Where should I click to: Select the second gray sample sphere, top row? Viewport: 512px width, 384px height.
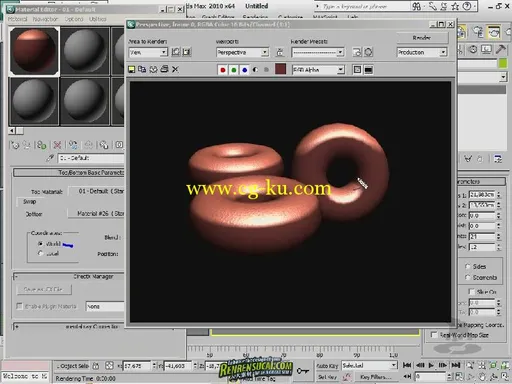click(x=85, y=51)
